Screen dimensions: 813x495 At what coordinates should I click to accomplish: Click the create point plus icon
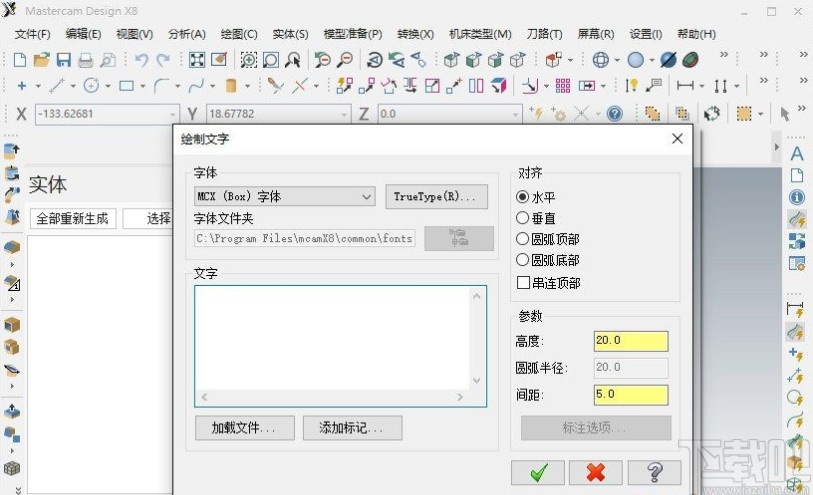click(x=22, y=86)
